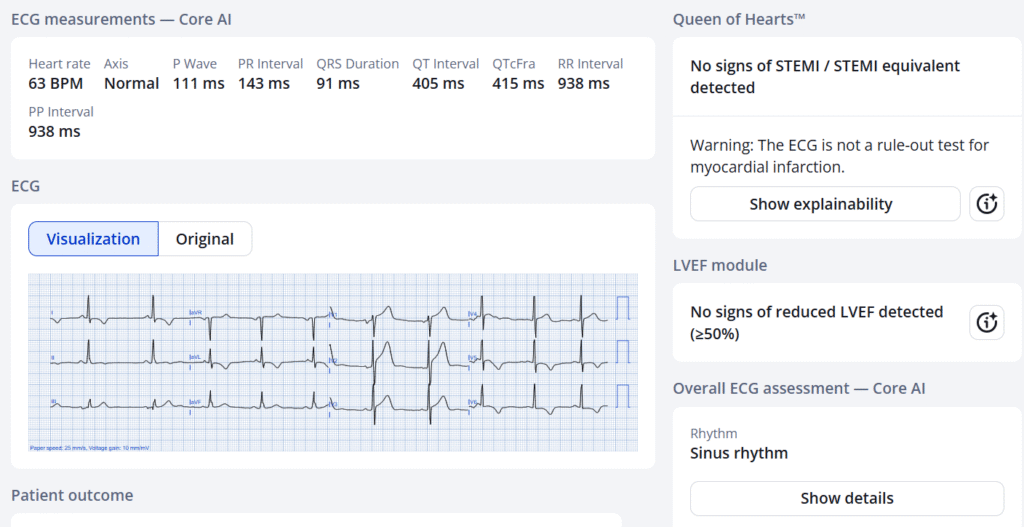Click the QTcFra 415 ms measurement
Image resolution: width=1024 pixels, height=527 pixels.
(518, 83)
